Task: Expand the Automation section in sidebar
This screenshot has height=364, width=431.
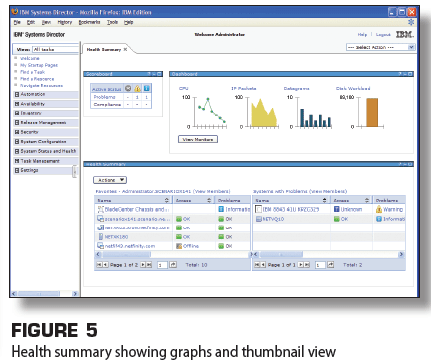Action: (17, 95)
